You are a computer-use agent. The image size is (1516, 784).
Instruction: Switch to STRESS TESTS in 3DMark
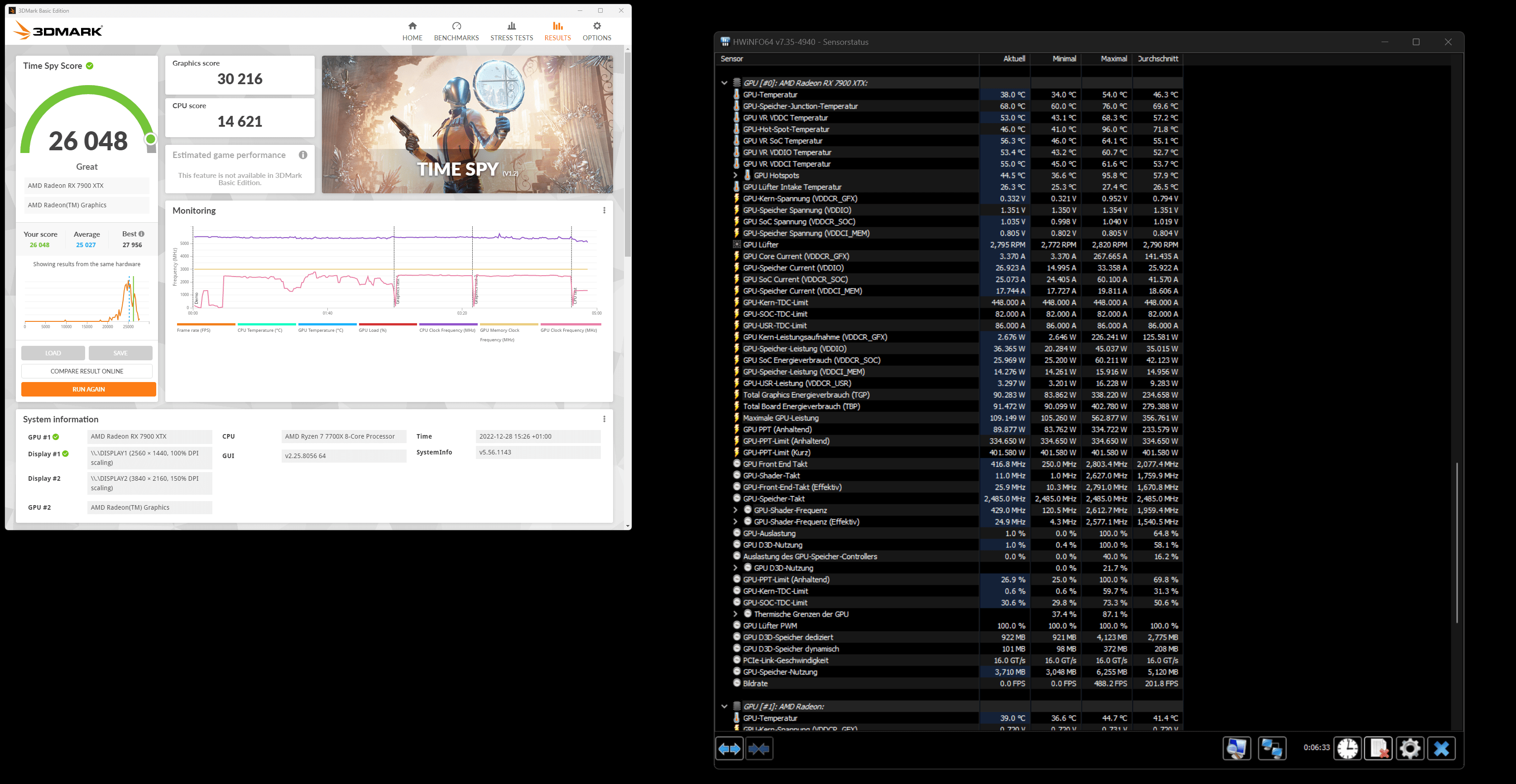511,31
